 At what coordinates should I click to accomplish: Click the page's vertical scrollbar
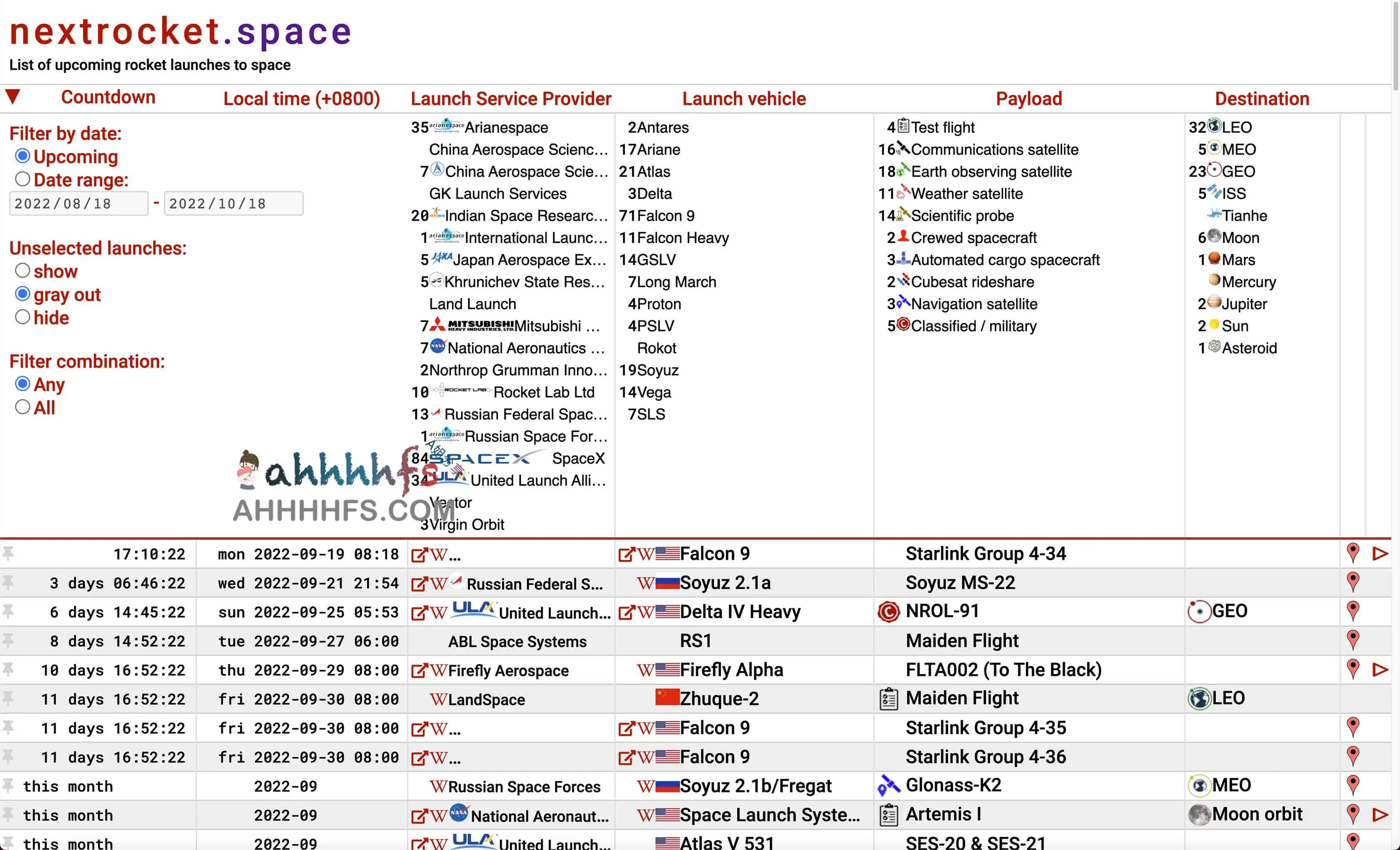coord(1395,46)
